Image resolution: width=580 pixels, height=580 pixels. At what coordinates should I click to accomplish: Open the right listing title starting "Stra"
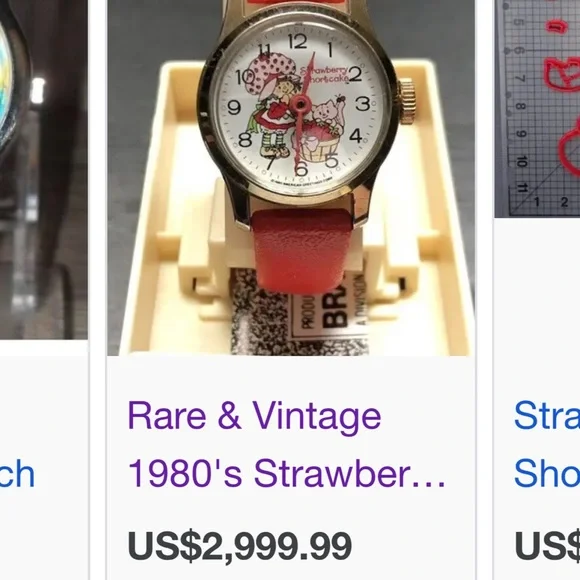tap(547, 415)
